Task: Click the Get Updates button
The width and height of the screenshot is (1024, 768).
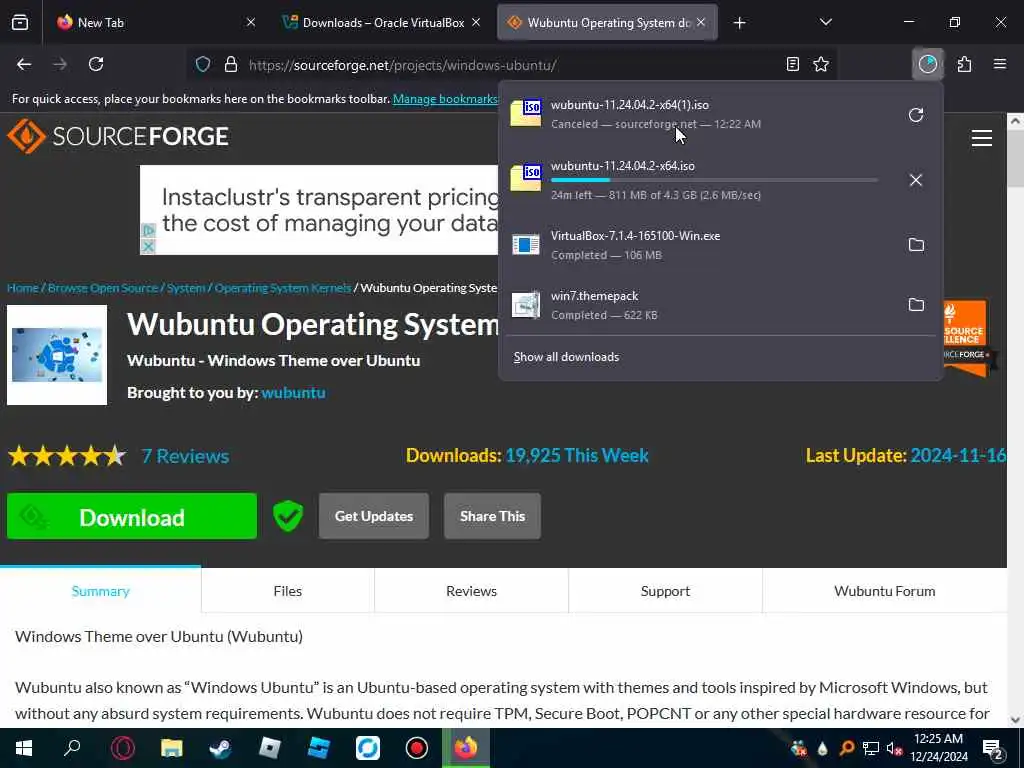Action: tap(374, 516)
